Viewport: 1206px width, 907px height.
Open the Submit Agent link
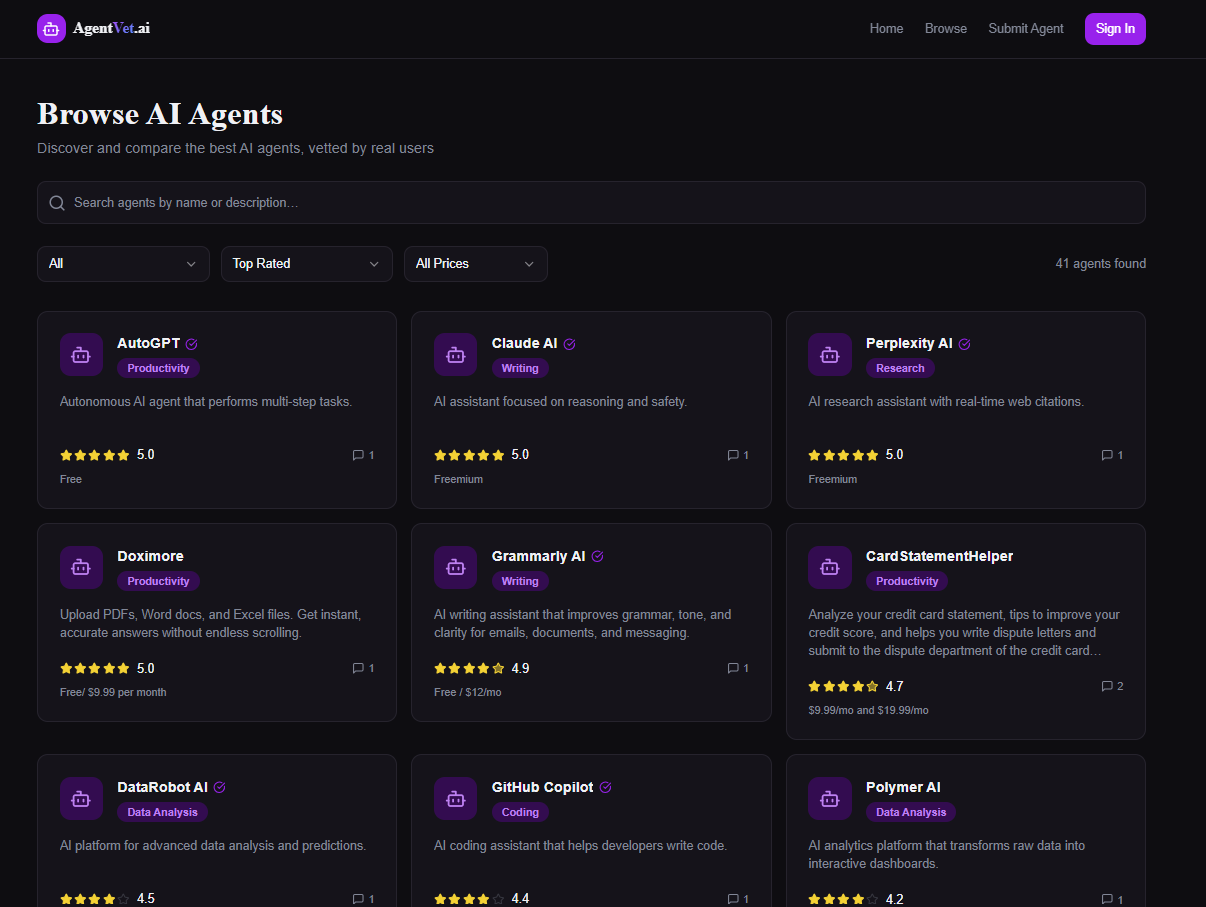[1025, 28]
